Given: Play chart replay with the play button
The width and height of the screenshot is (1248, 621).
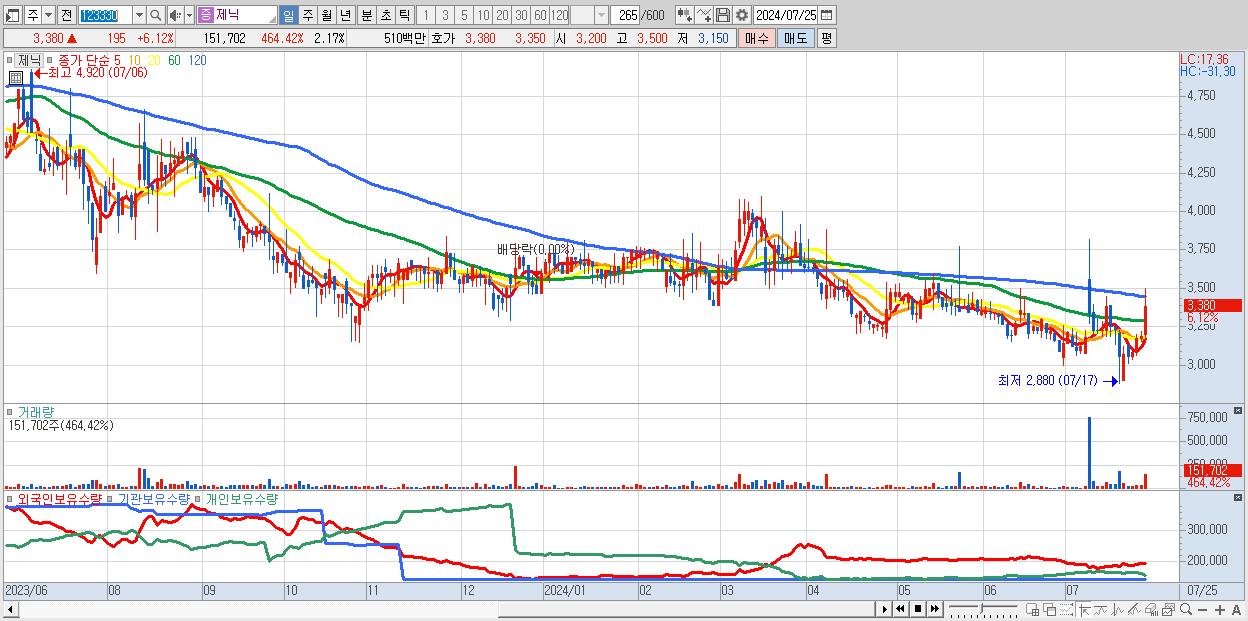Looking at the screenshot, I should 885,609.
